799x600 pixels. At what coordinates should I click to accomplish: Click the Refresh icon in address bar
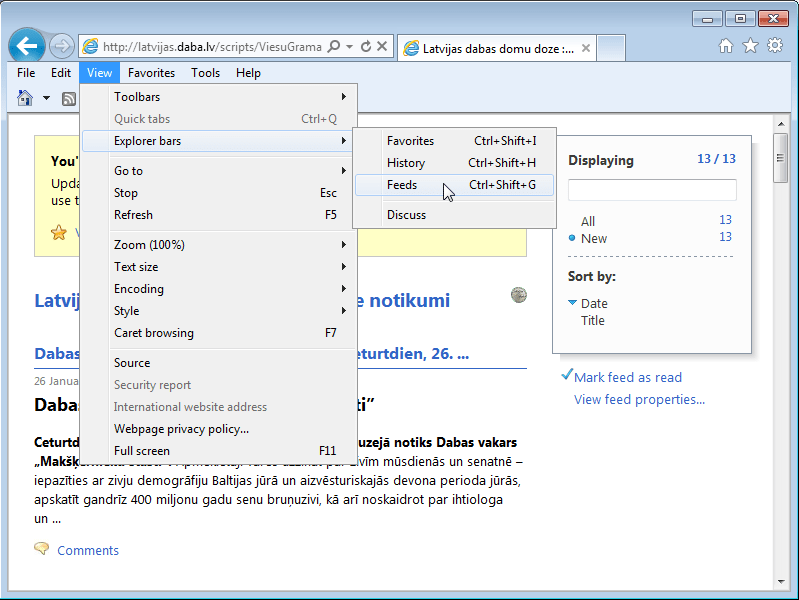pyautogui.click(x=365, y=46)
